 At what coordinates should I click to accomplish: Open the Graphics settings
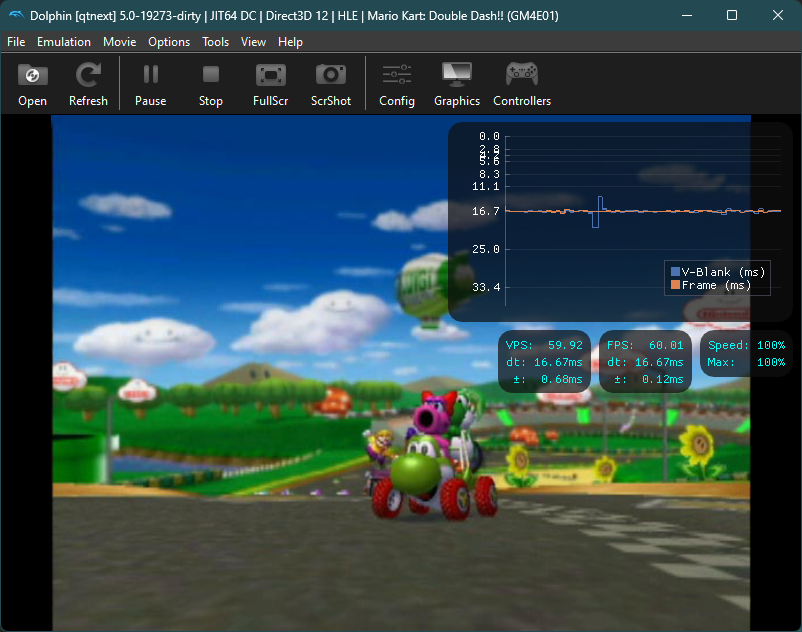[457, 84]
